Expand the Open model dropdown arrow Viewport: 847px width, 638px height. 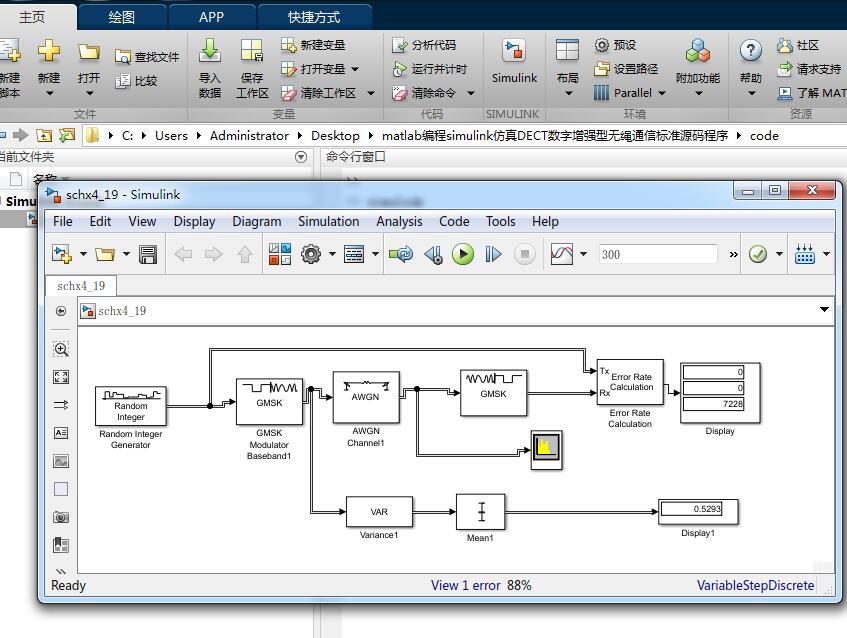(x=126, y=254)
